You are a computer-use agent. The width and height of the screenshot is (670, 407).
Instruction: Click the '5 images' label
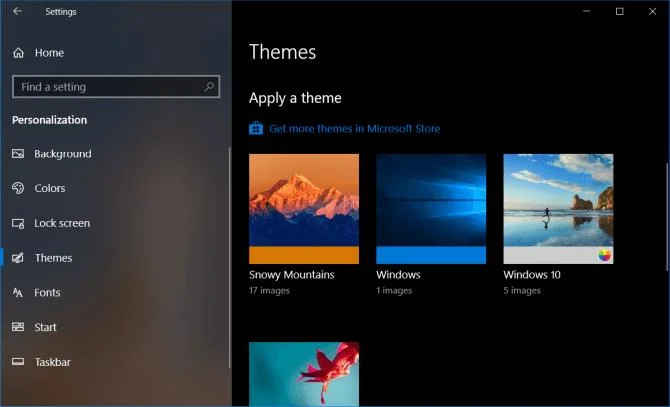522,290
